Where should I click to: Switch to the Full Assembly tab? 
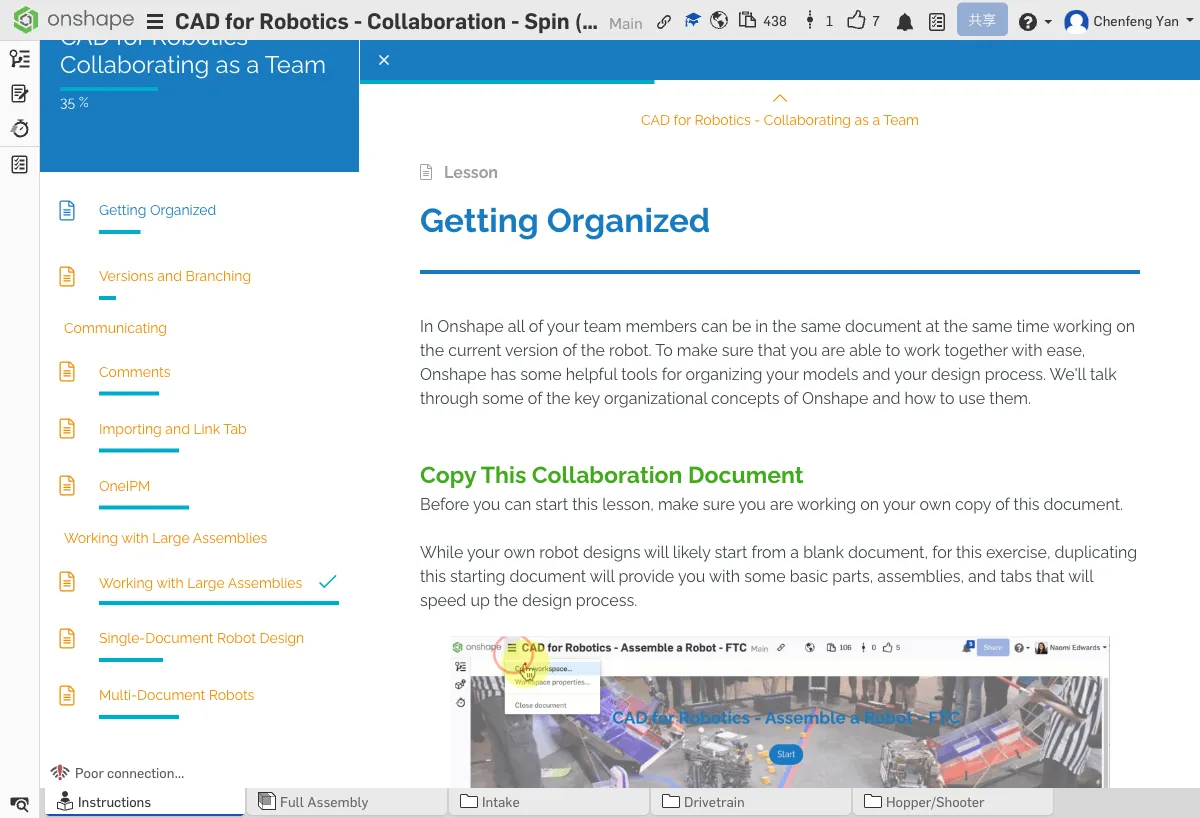point(323,802)
